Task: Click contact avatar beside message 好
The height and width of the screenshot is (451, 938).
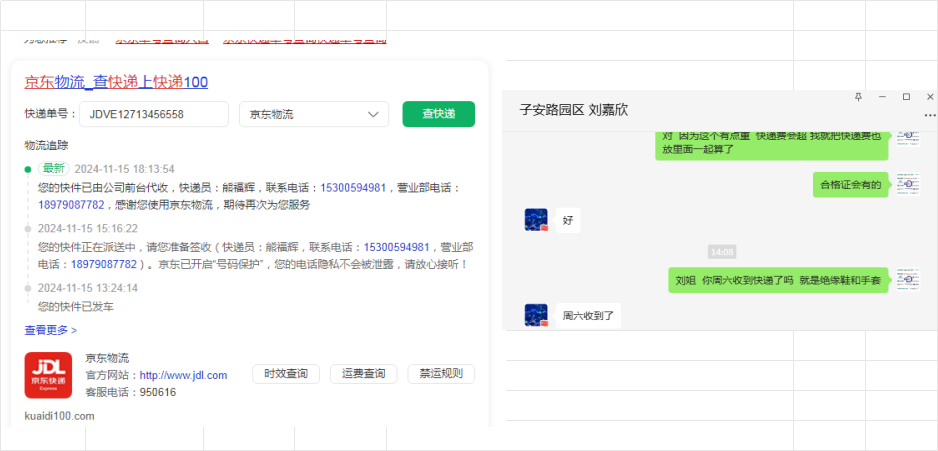Action: point(536,220)
